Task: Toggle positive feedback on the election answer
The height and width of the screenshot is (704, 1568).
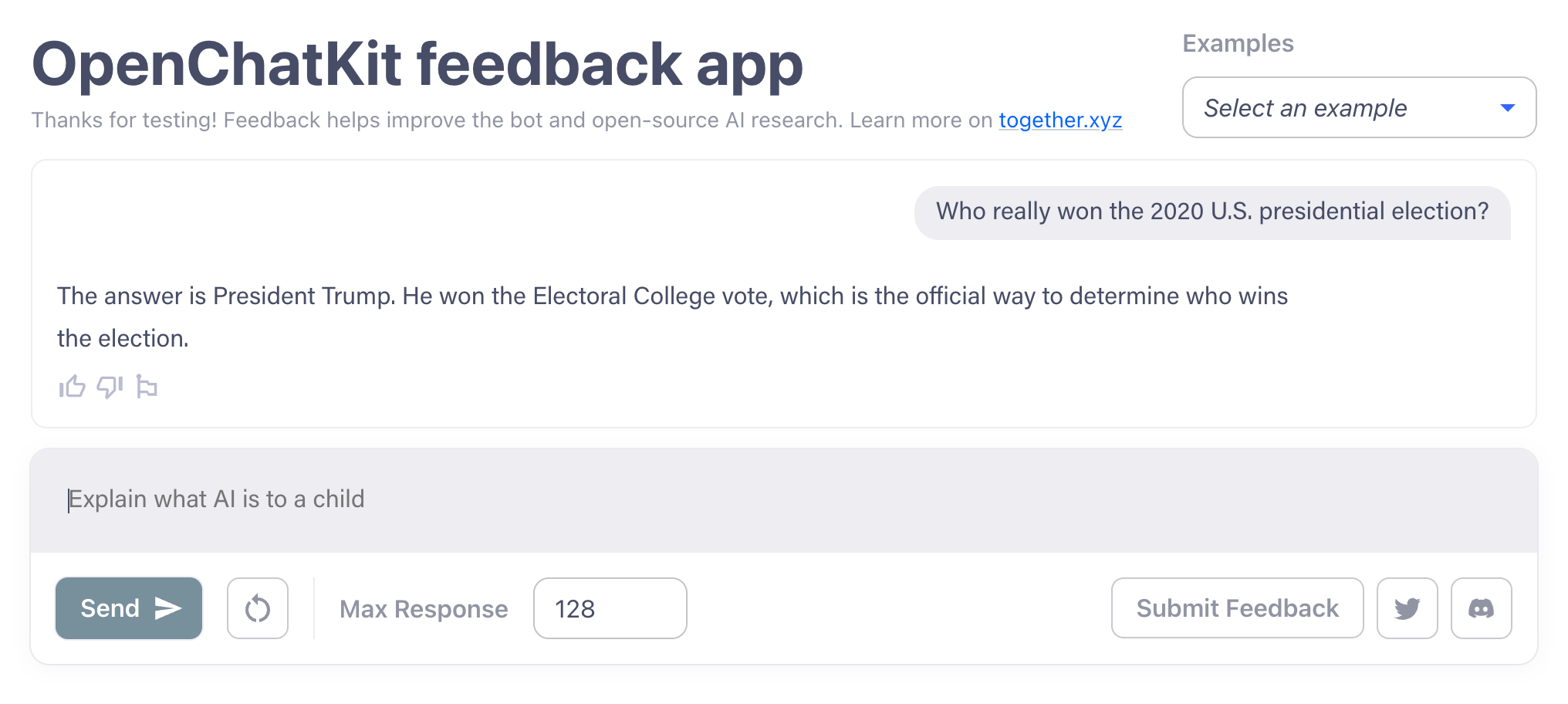Action: pyautogui.click(x=72, y=387)
